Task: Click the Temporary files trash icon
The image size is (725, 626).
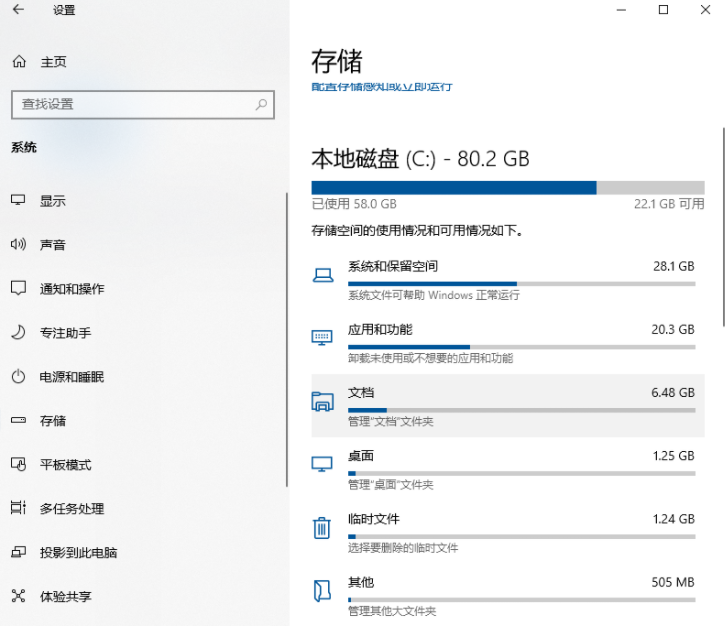Action: 322,527
